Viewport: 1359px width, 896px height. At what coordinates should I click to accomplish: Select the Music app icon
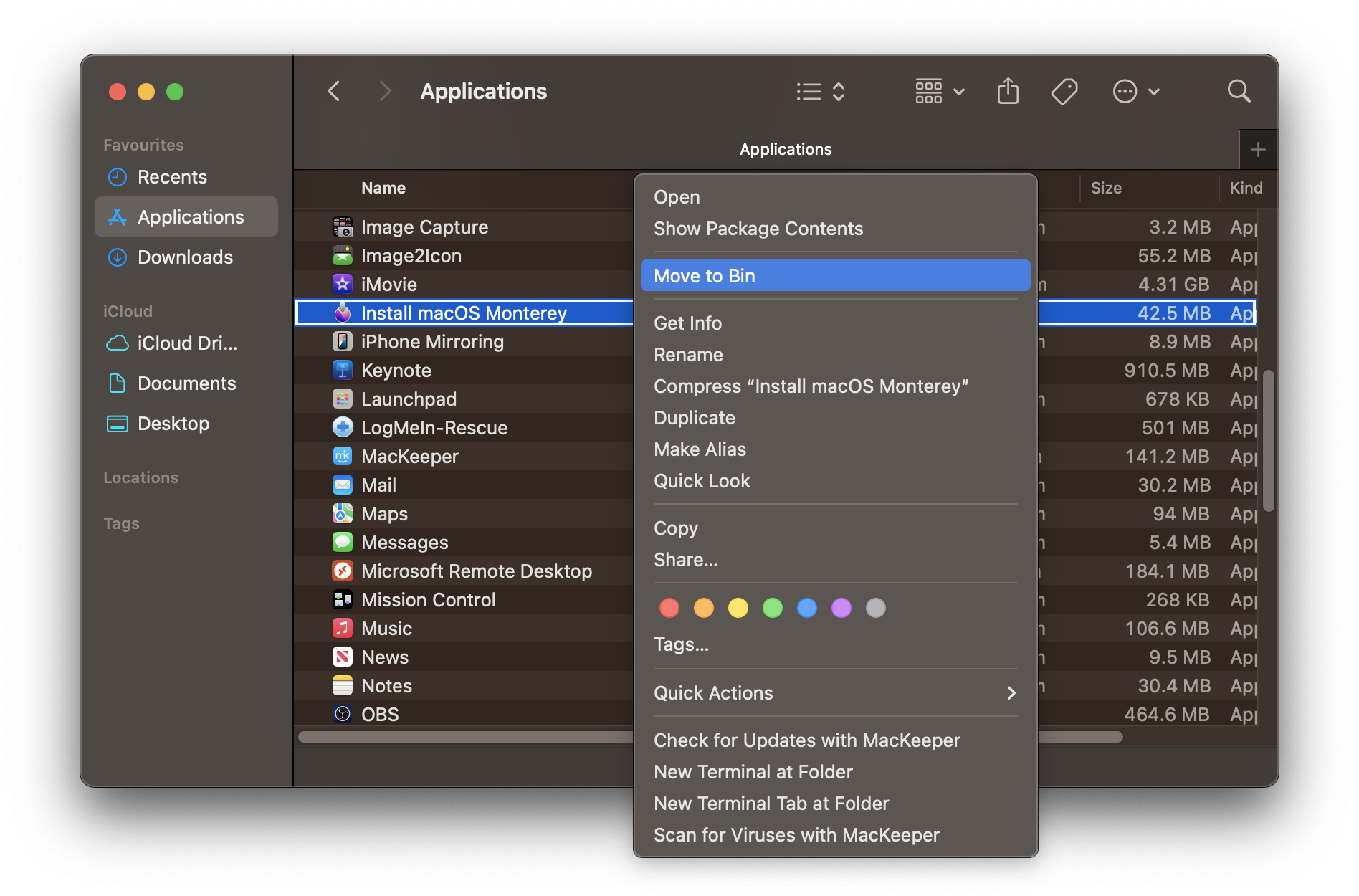pos(343,629)
